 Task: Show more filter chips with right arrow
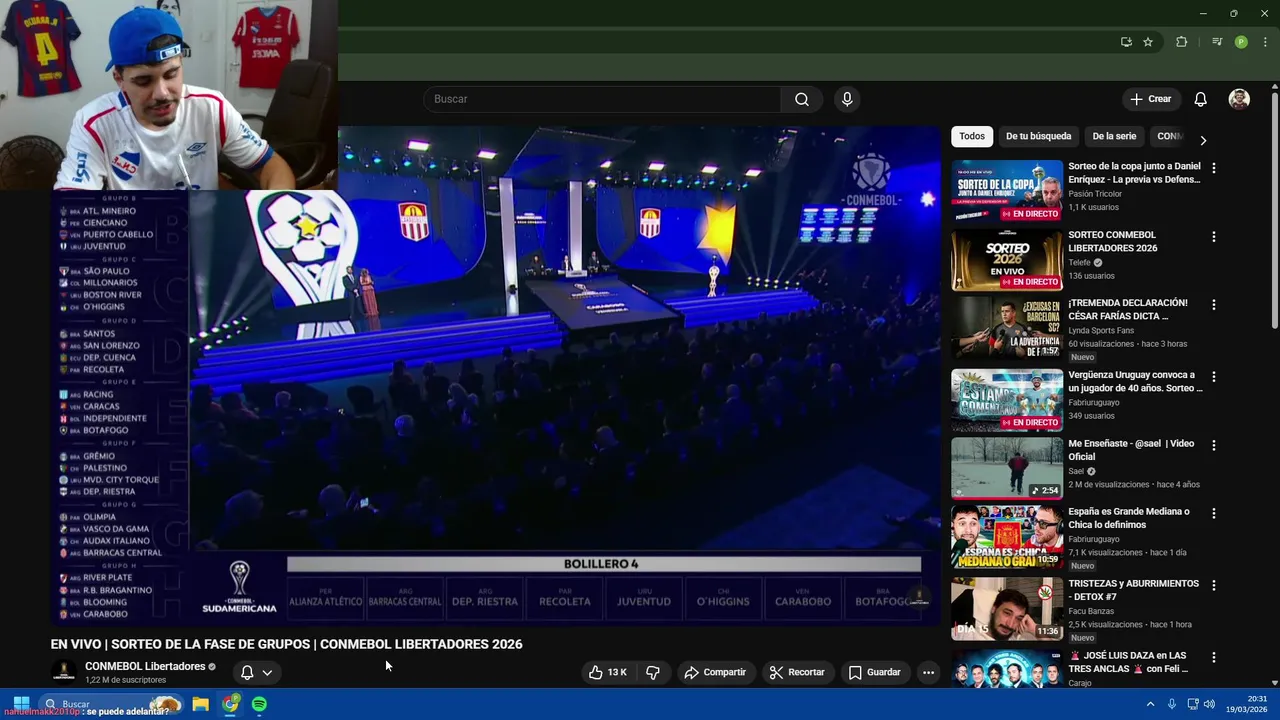[x=1203, y=140]
